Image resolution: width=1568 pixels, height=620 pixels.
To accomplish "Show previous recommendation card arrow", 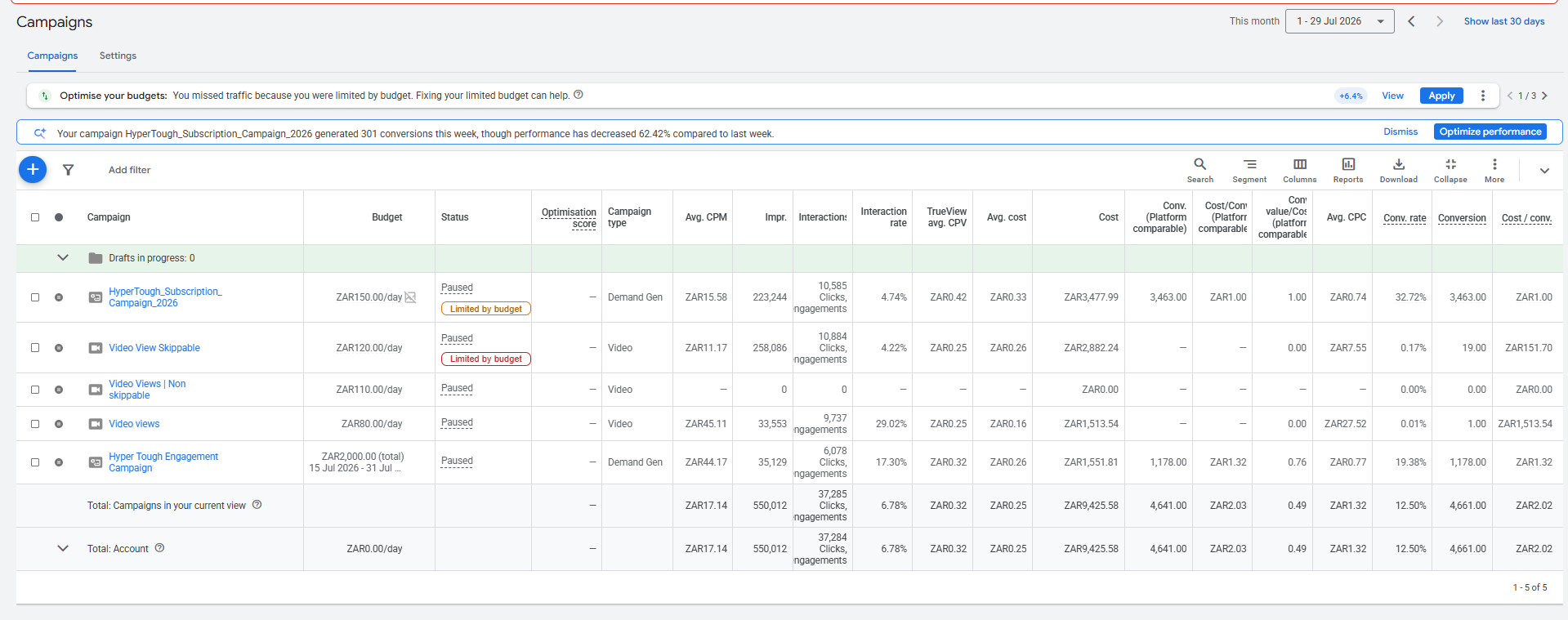I will [x=1510, y=96].
